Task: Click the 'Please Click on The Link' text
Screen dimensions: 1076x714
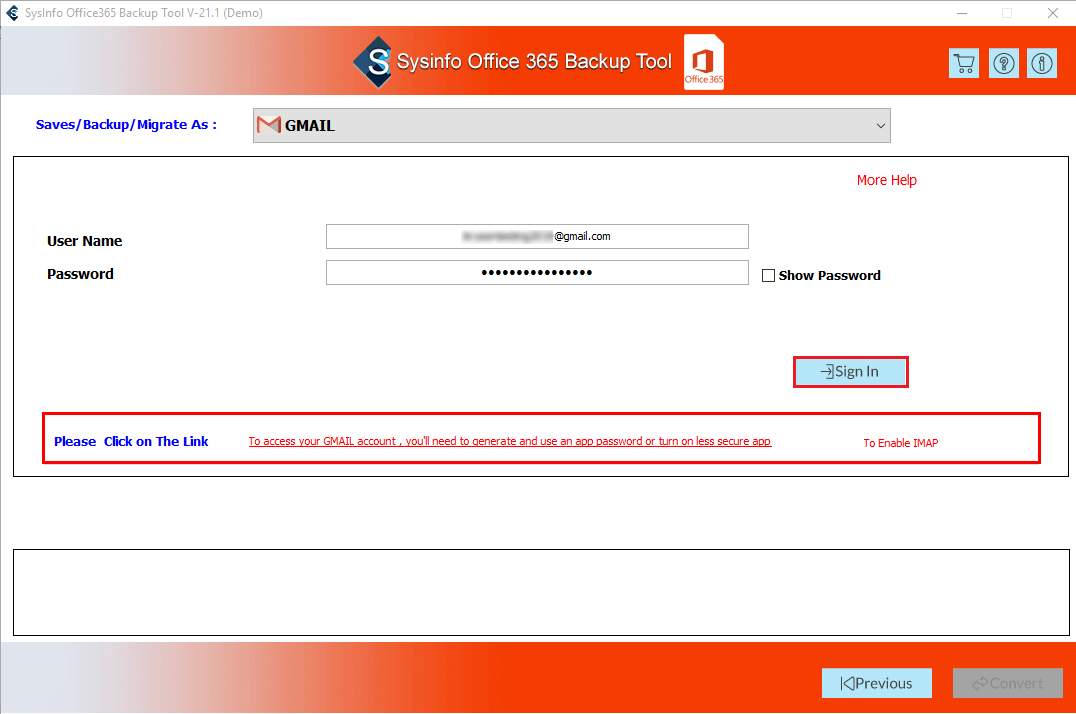Action: click(x=131, y=441)
